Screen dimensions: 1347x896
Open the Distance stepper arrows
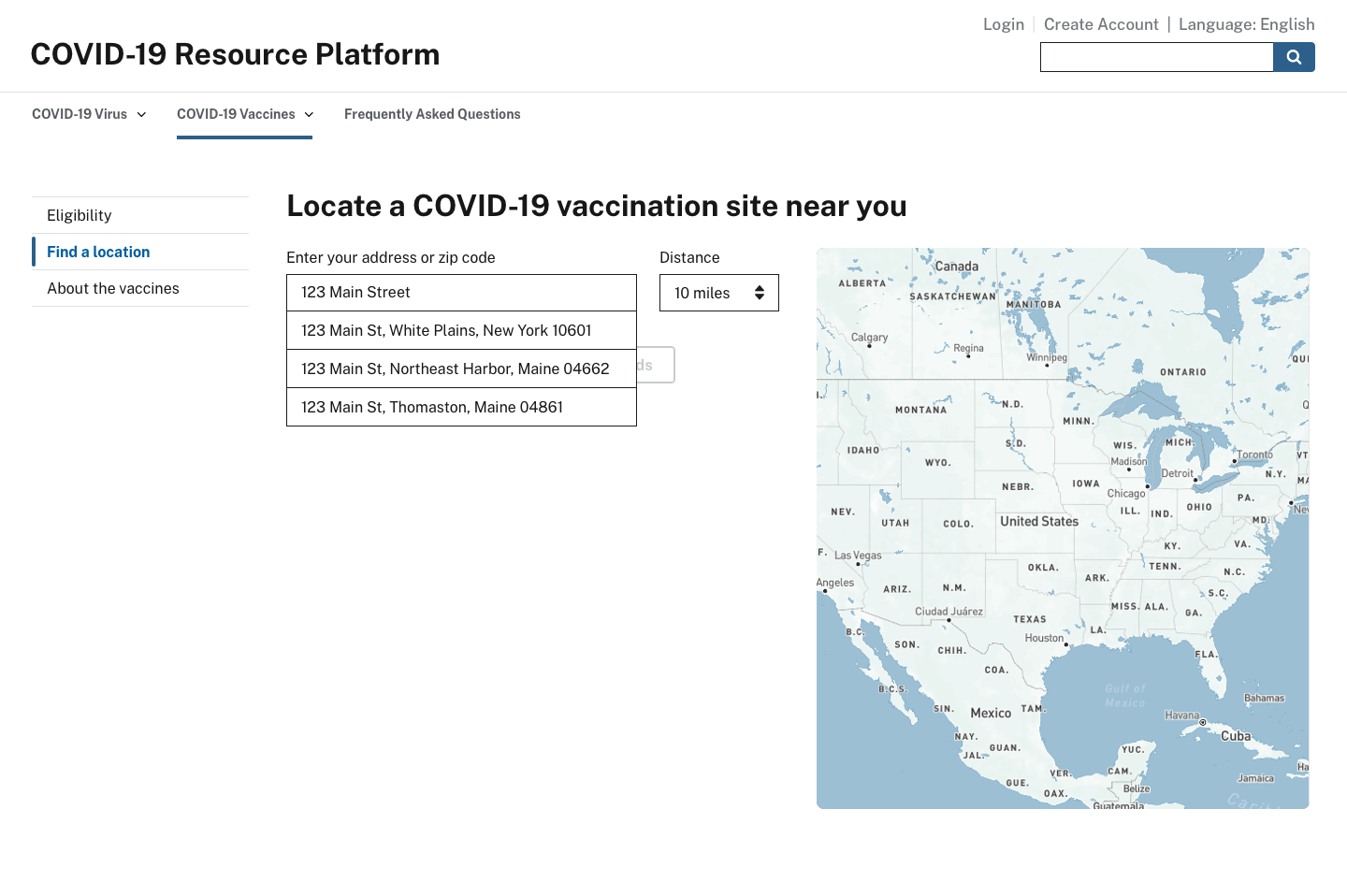point(760,293)
